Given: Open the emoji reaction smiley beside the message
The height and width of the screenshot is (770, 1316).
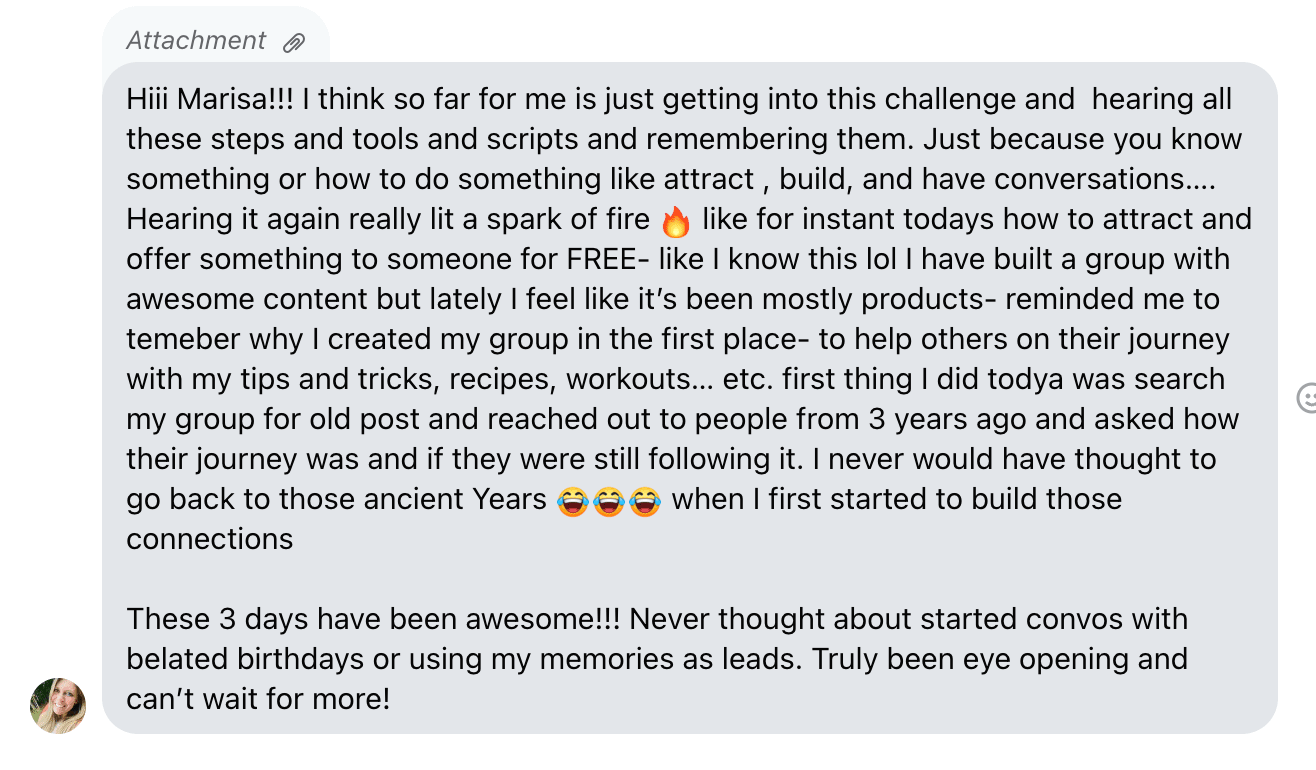Looking at the screenshot, I should tap(1306, 398).
